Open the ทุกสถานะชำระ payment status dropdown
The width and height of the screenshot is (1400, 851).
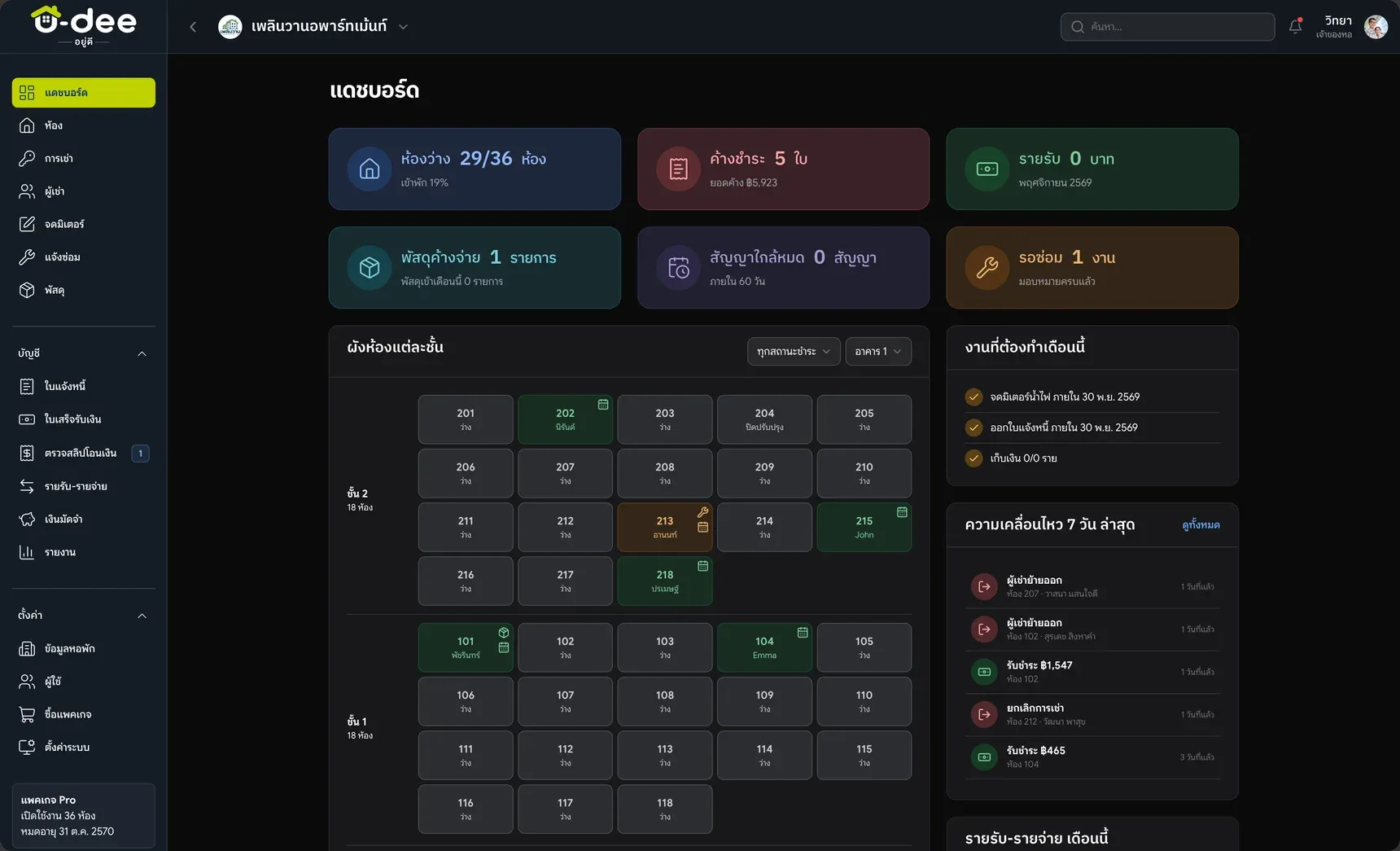[x=794, y=352]
